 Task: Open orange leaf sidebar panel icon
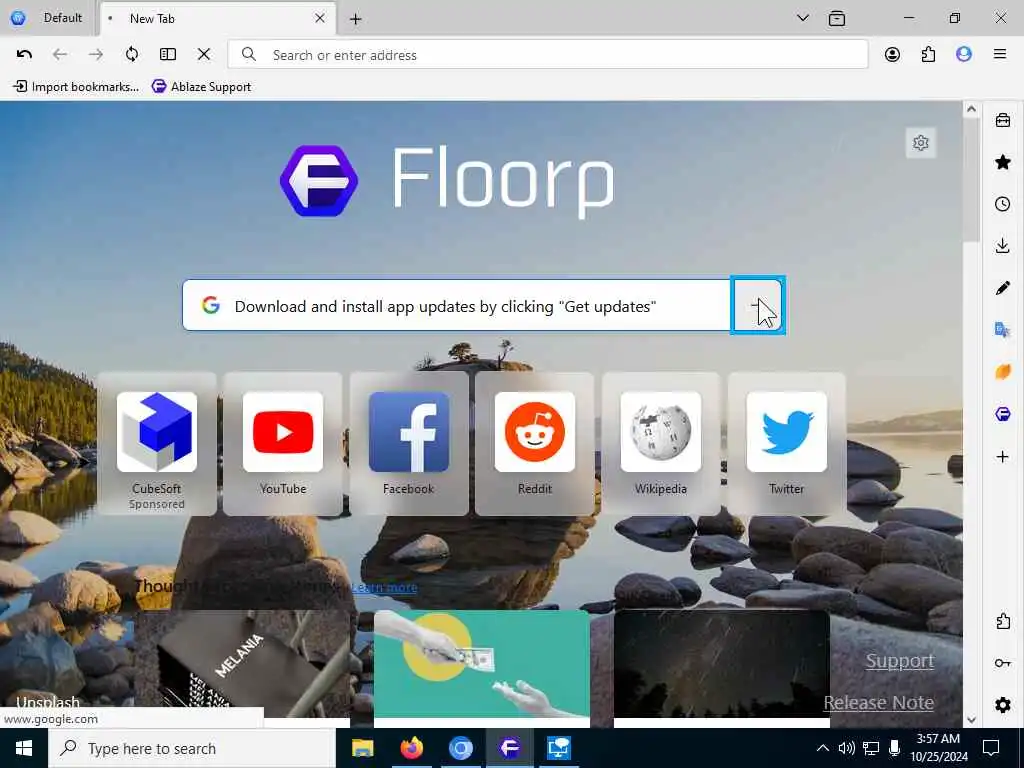pyautogui.click(x=1002, y=372)
